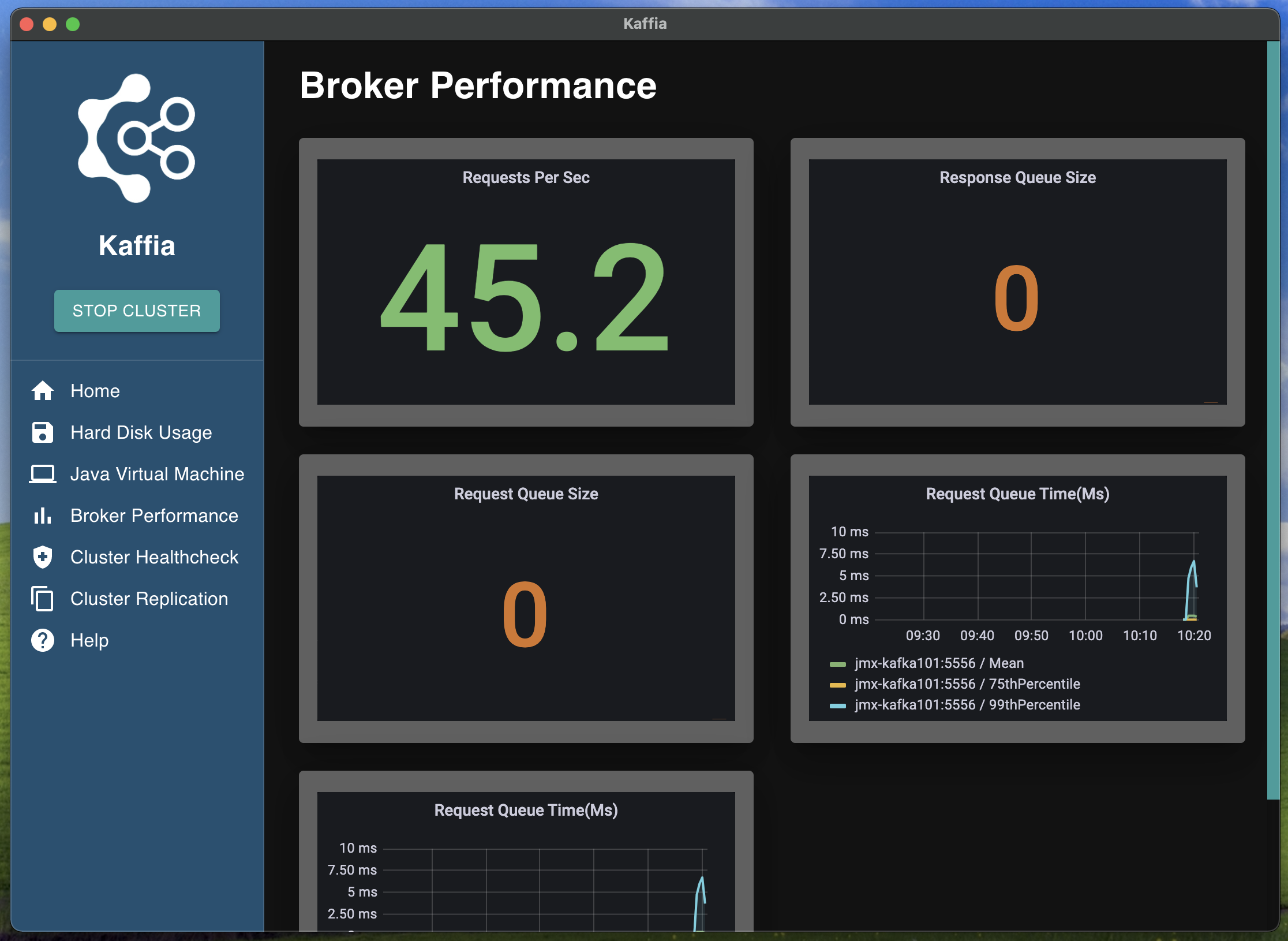The width and height of the screenshot is (1288, 941).
Task: Click the page's vertical scrollbar
Action: tap(1272, 420)
